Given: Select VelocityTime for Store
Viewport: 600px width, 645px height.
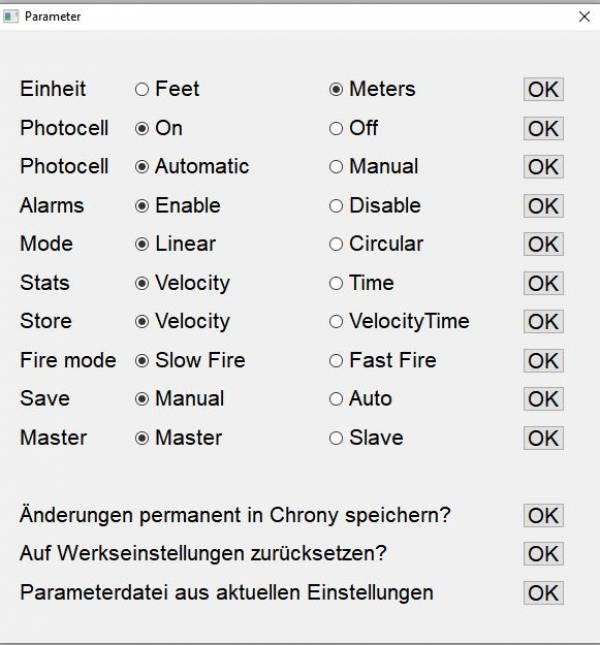Looking at the screenshot, I should point(336,321).
